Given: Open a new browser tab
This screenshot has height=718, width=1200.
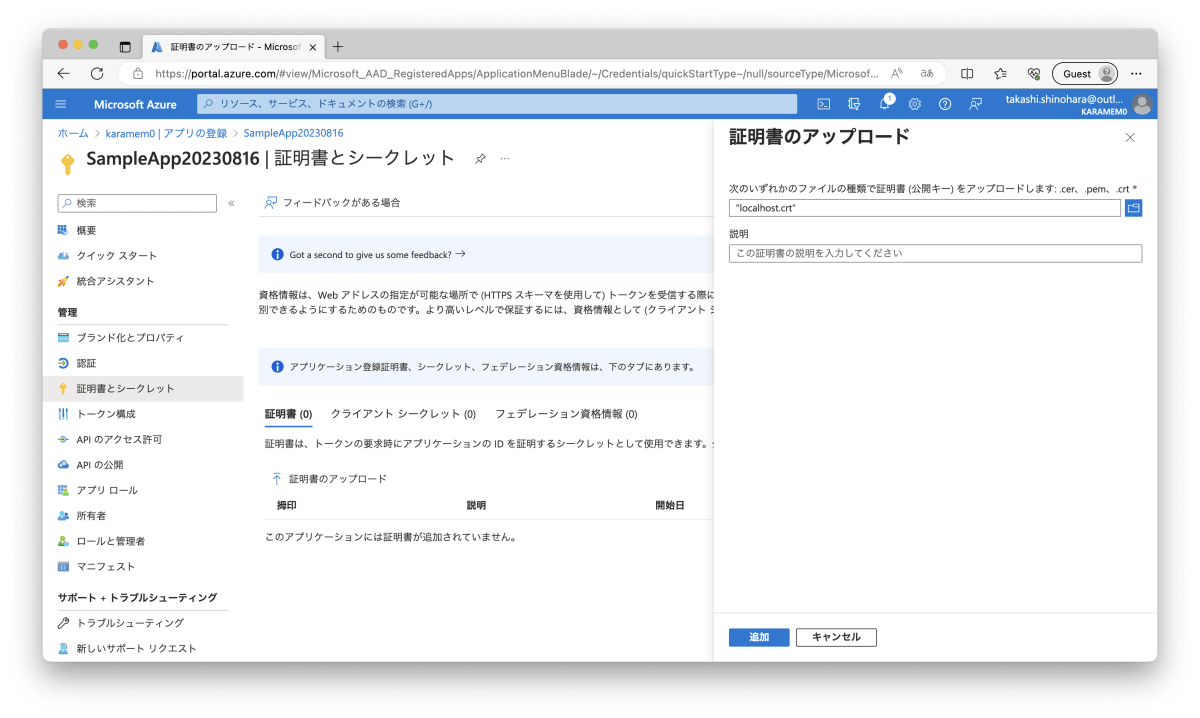Looking at the screenshot, I should point(338,47).
